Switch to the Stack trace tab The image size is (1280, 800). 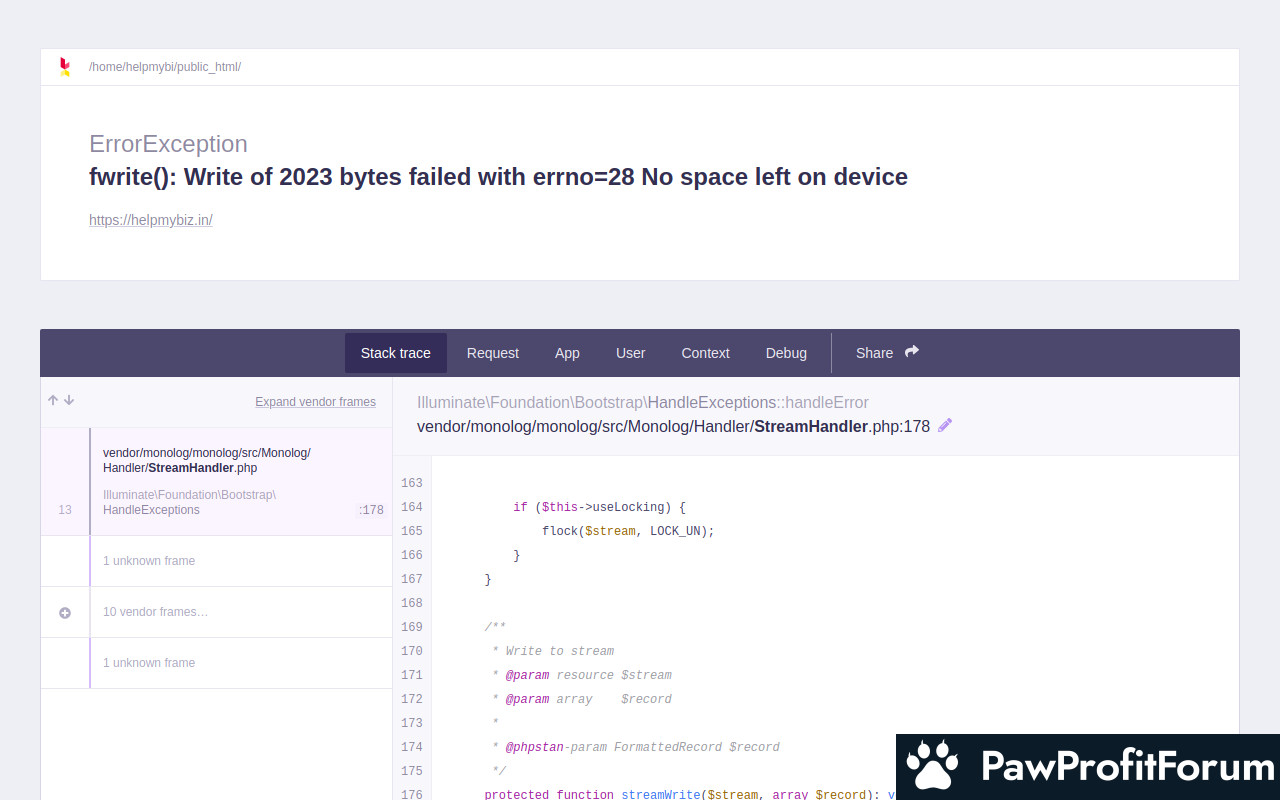coord(395,353)
